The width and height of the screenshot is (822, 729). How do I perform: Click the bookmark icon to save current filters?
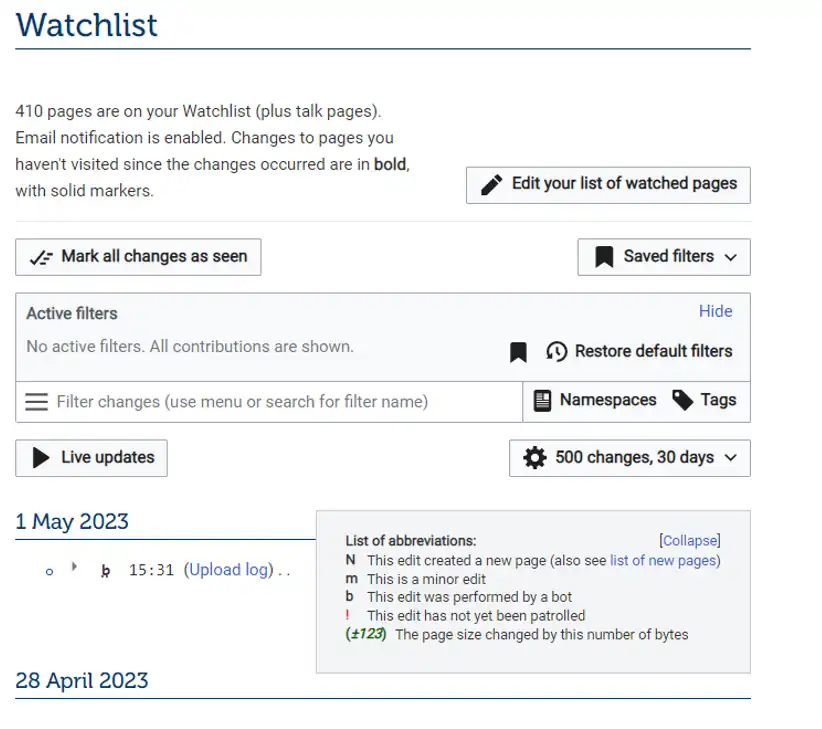pos(518,351)
